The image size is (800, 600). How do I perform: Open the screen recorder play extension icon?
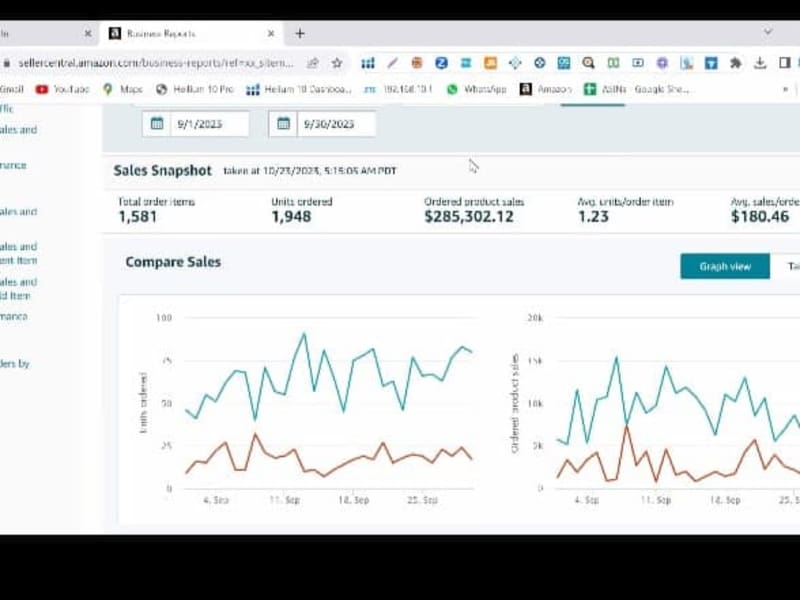[637, 63]
